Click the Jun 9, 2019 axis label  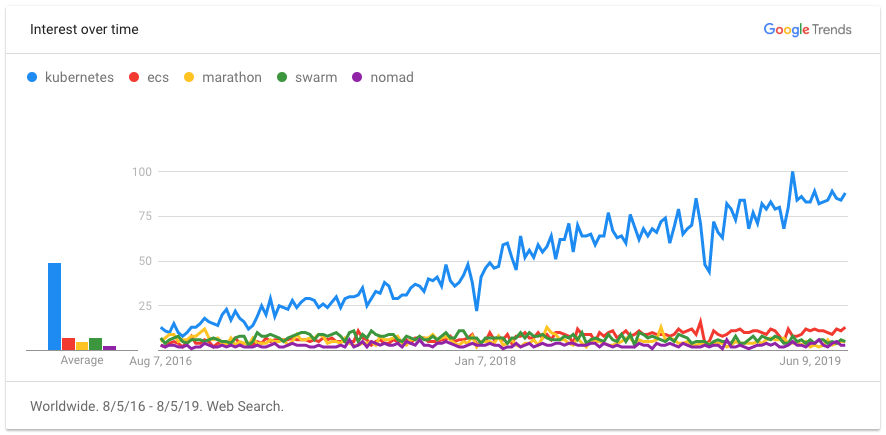[x=809, y=361]
